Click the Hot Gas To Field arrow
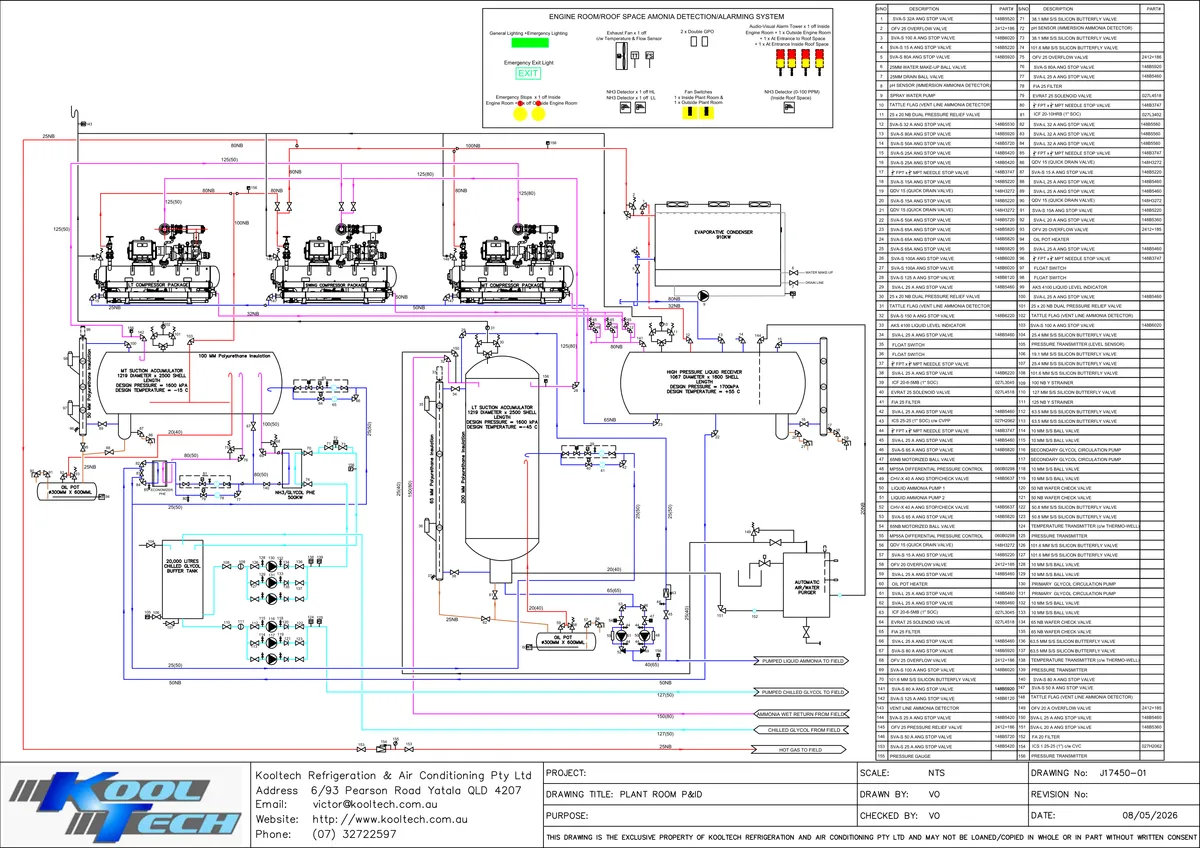This screenshot has height=848, width=1200. (x=800, y=748)
